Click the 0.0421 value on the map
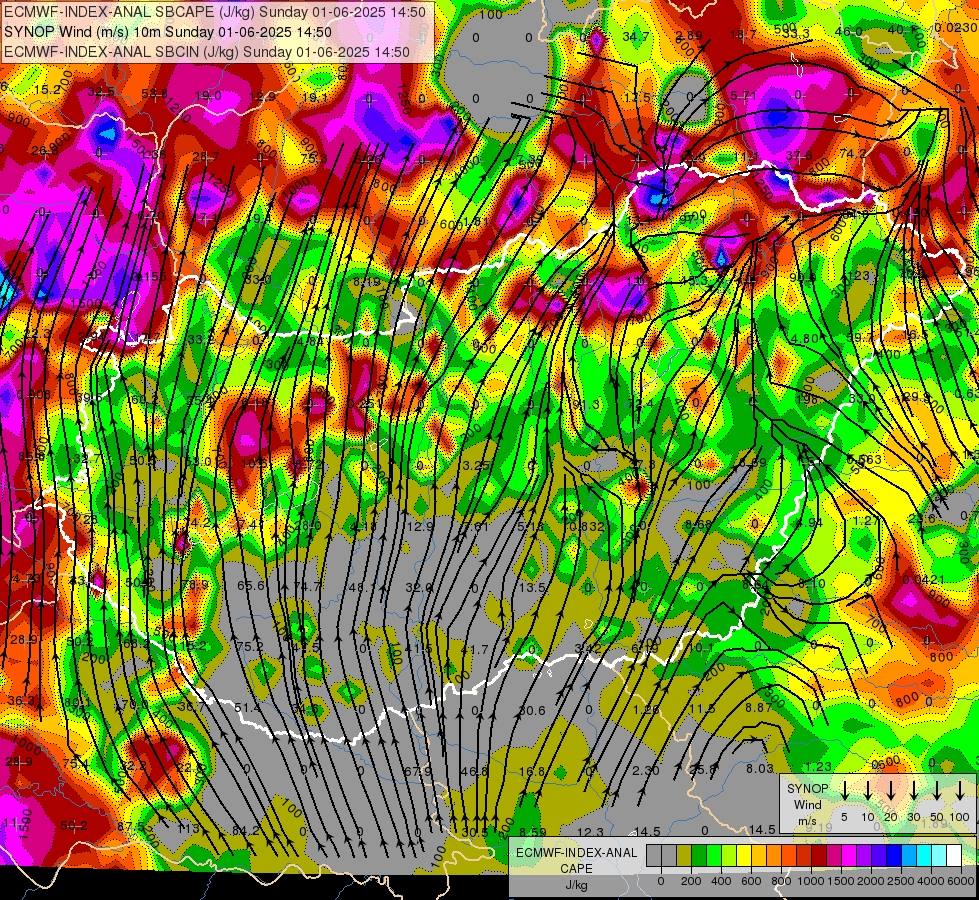This screenshot has width=979, height=900. [923, 580]
